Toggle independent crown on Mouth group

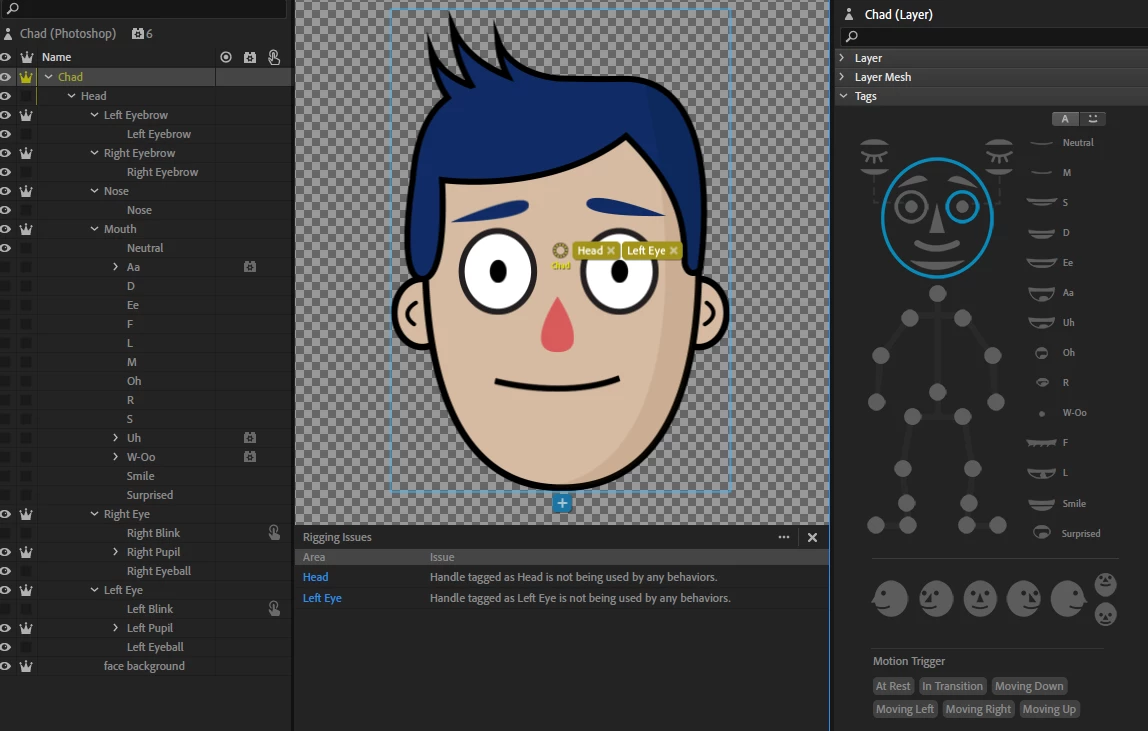click(x=26, y=229)
